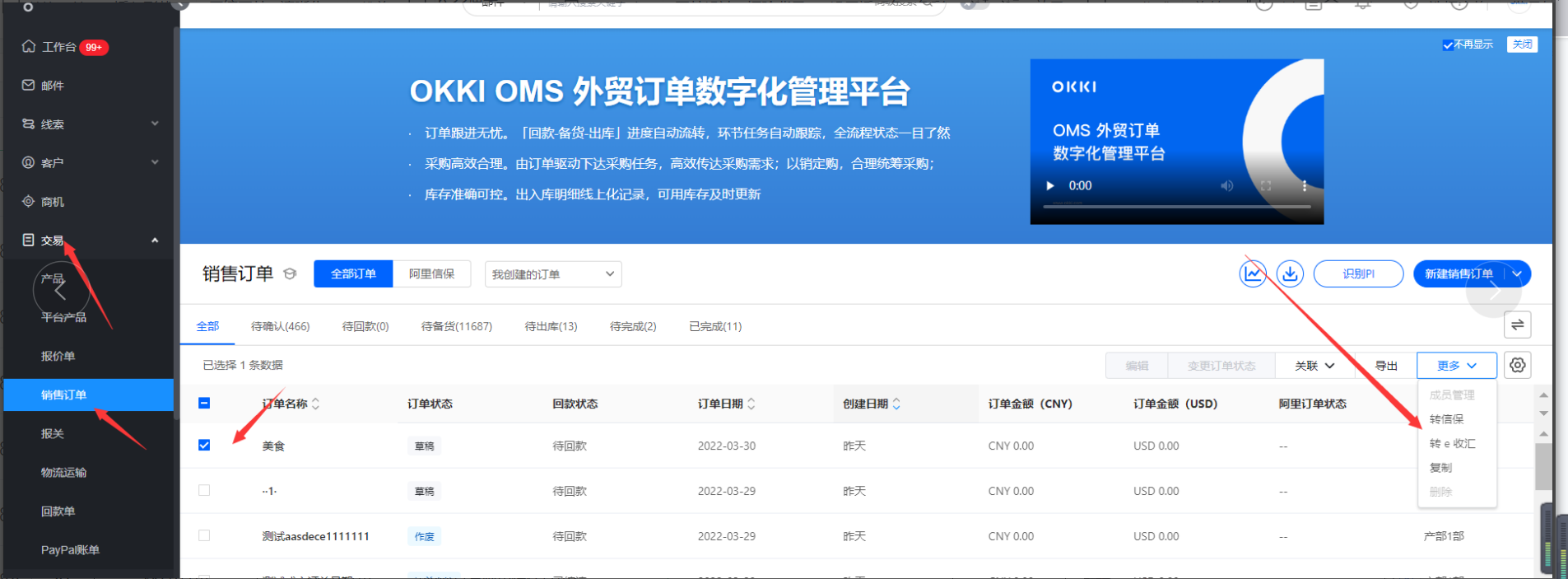Click the 识别PI button
The width and height of the screenshot is (1568, 579).
(1358, 273)
